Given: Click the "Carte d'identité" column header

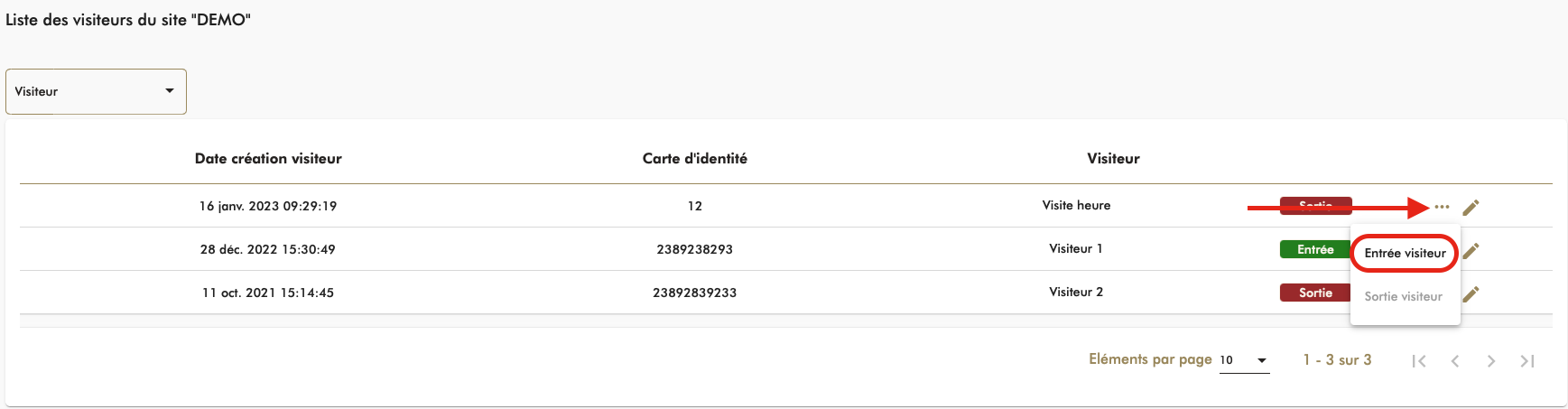Looking at the screenshot, I should coord(694,158).
